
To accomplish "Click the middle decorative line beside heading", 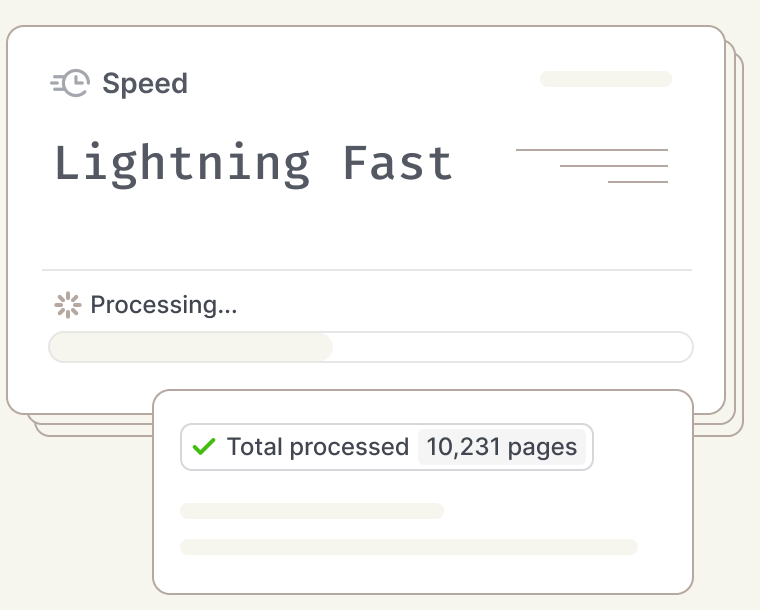I will point(613,166).
